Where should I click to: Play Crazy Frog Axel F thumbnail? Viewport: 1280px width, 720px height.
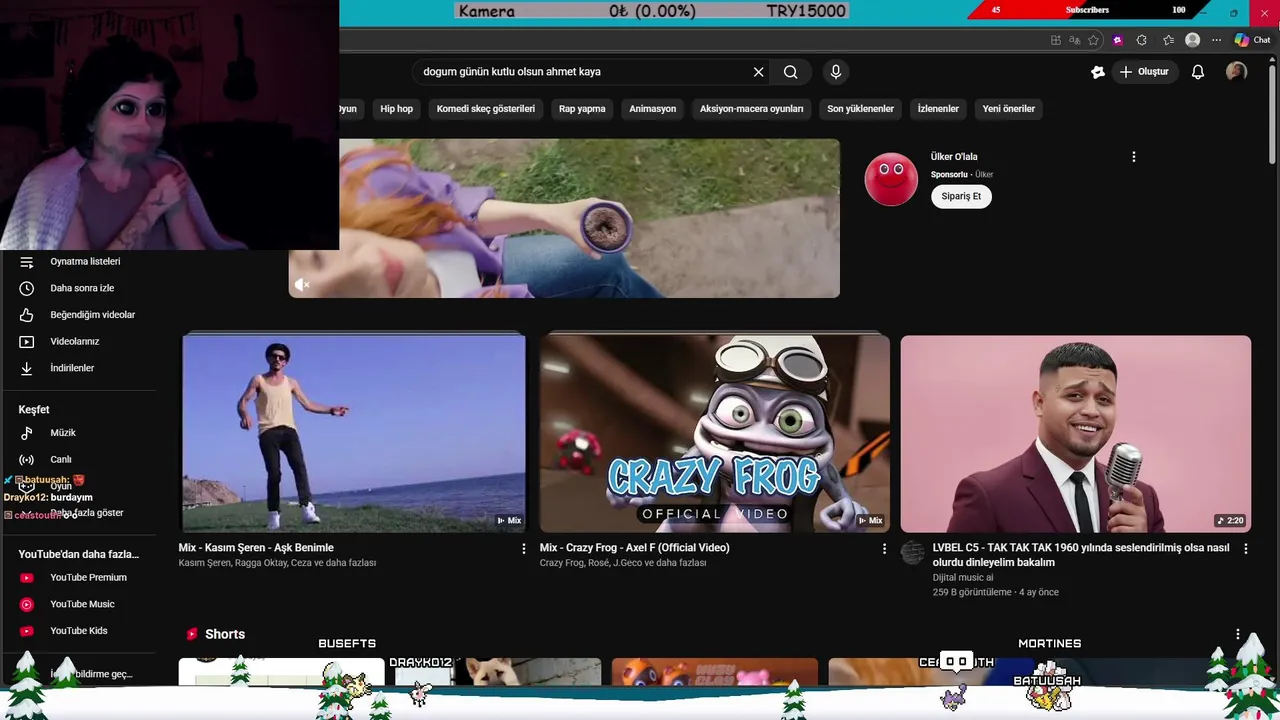[714, 433]
